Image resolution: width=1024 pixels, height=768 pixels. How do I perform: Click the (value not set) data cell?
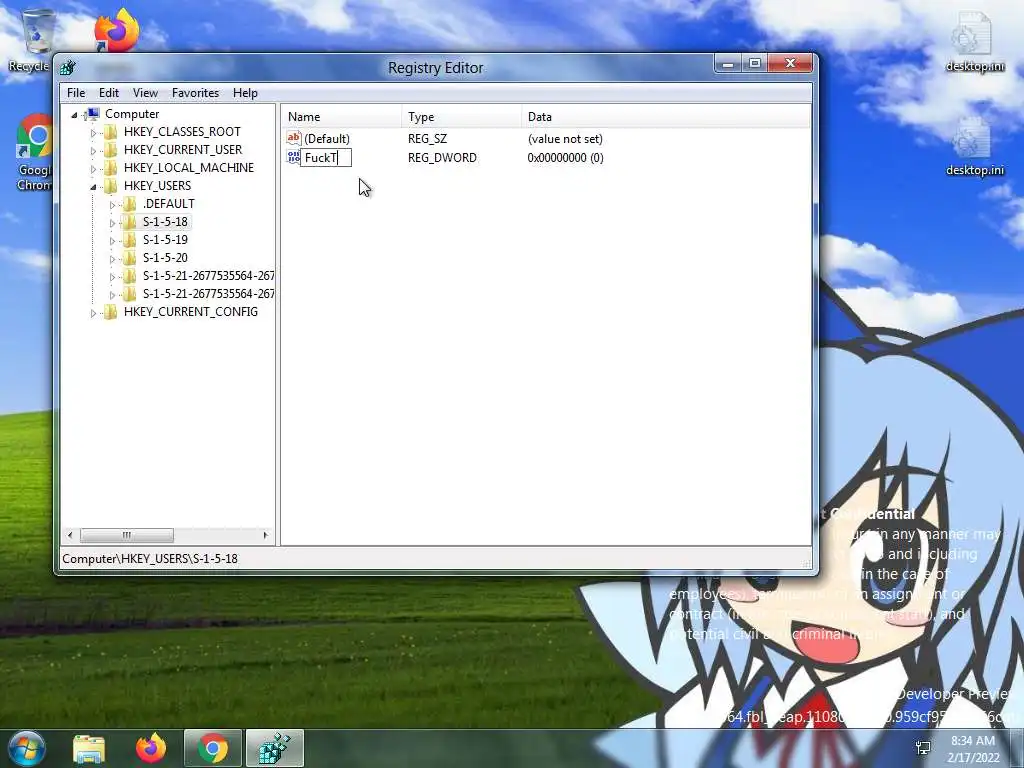click(566, 138)
